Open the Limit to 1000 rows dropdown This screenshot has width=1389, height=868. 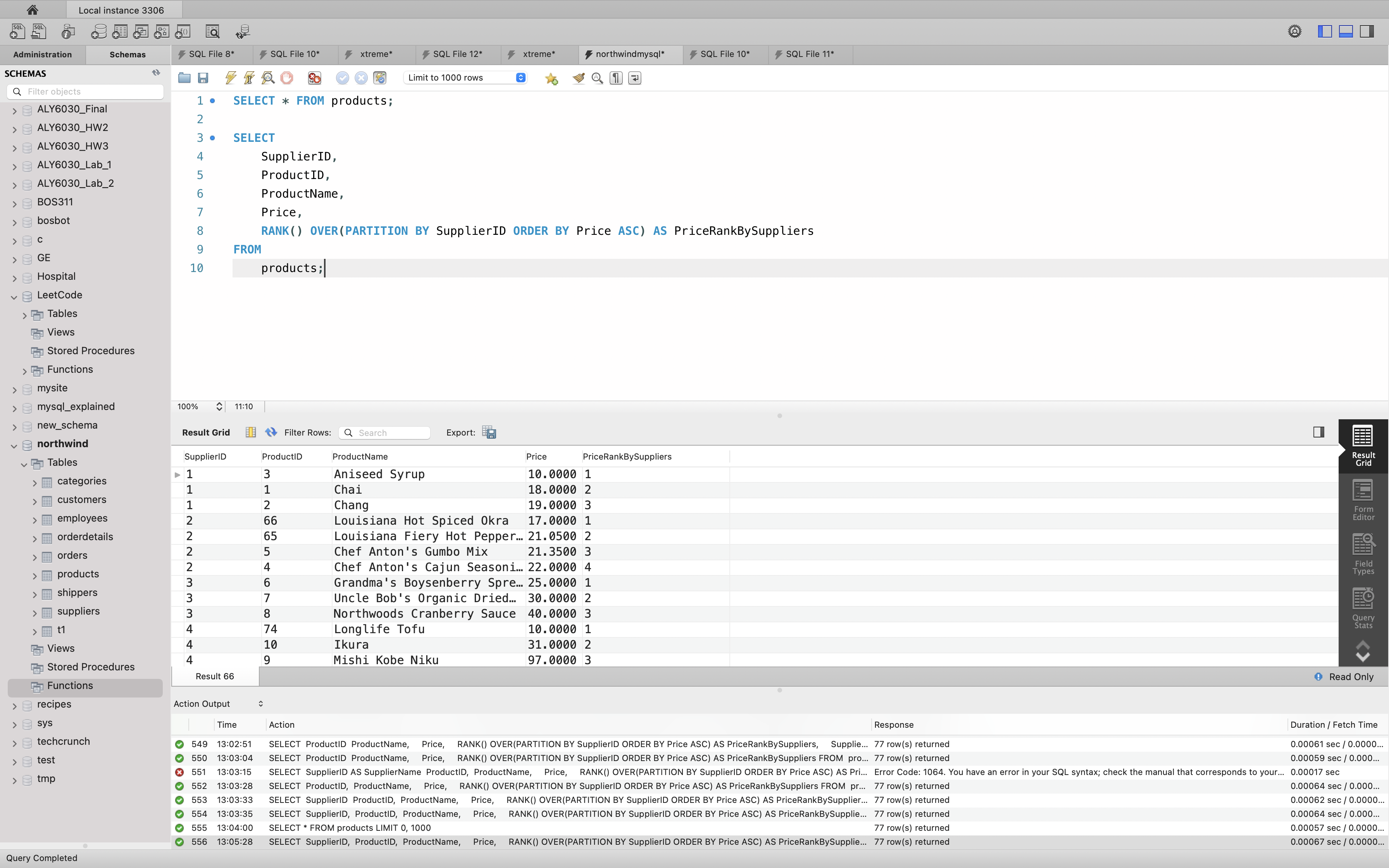(465, 78)
